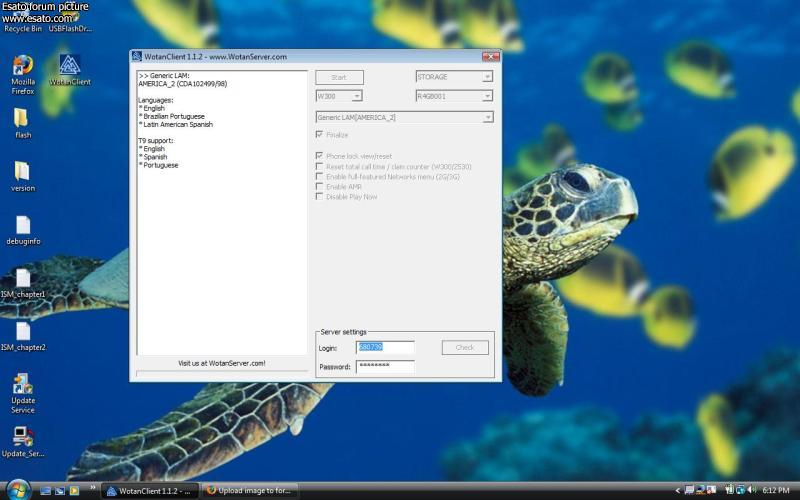Click the volume tray icon
This screenshot has height=500, width=800.
pyautogui.click(x=752, y=490)
